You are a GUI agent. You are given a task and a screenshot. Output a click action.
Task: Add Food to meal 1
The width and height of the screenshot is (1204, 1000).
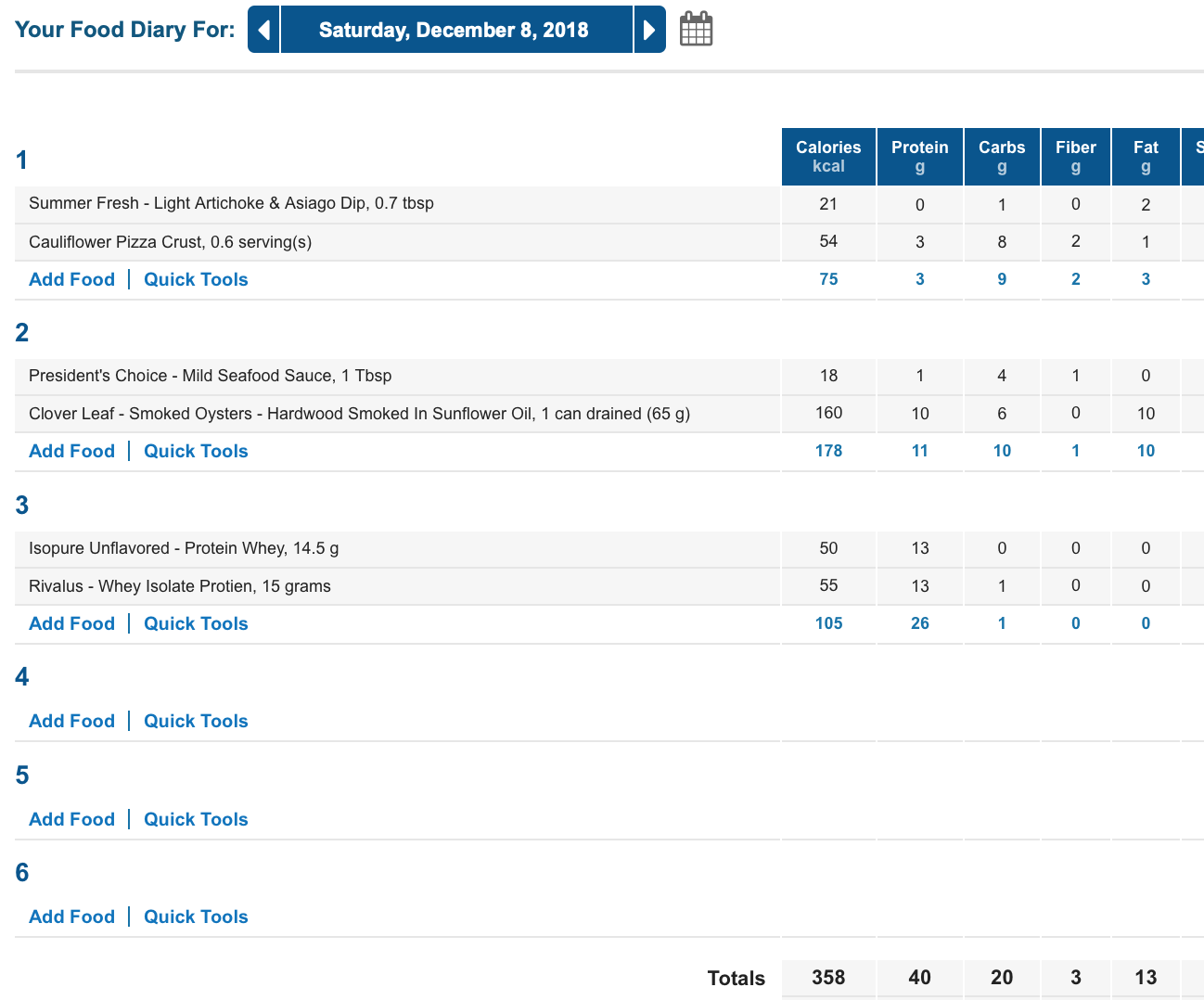tap(72, 279)
